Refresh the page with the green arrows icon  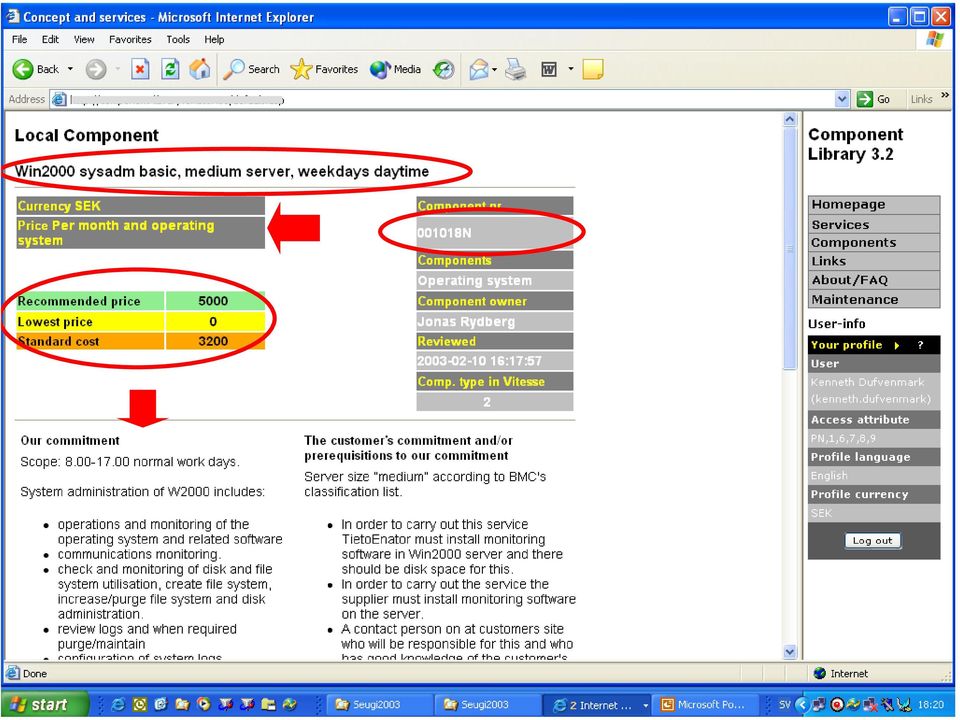pos(170,69)
